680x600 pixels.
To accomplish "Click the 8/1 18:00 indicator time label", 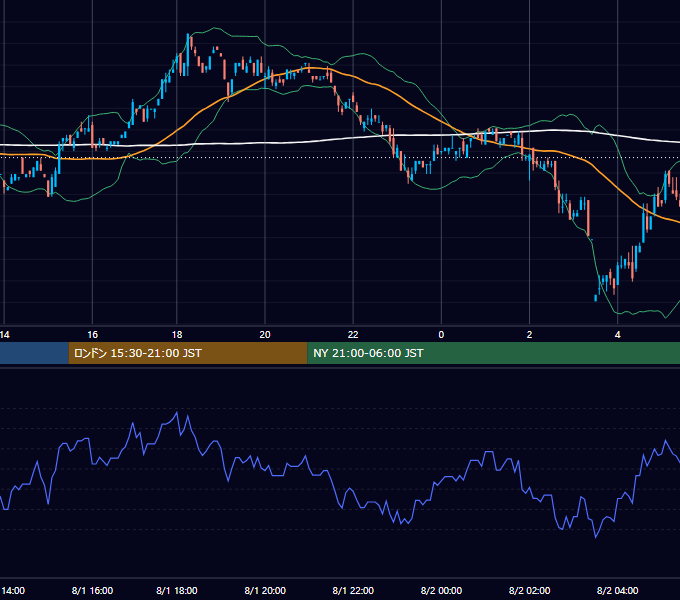I will [x=177, y=590].
